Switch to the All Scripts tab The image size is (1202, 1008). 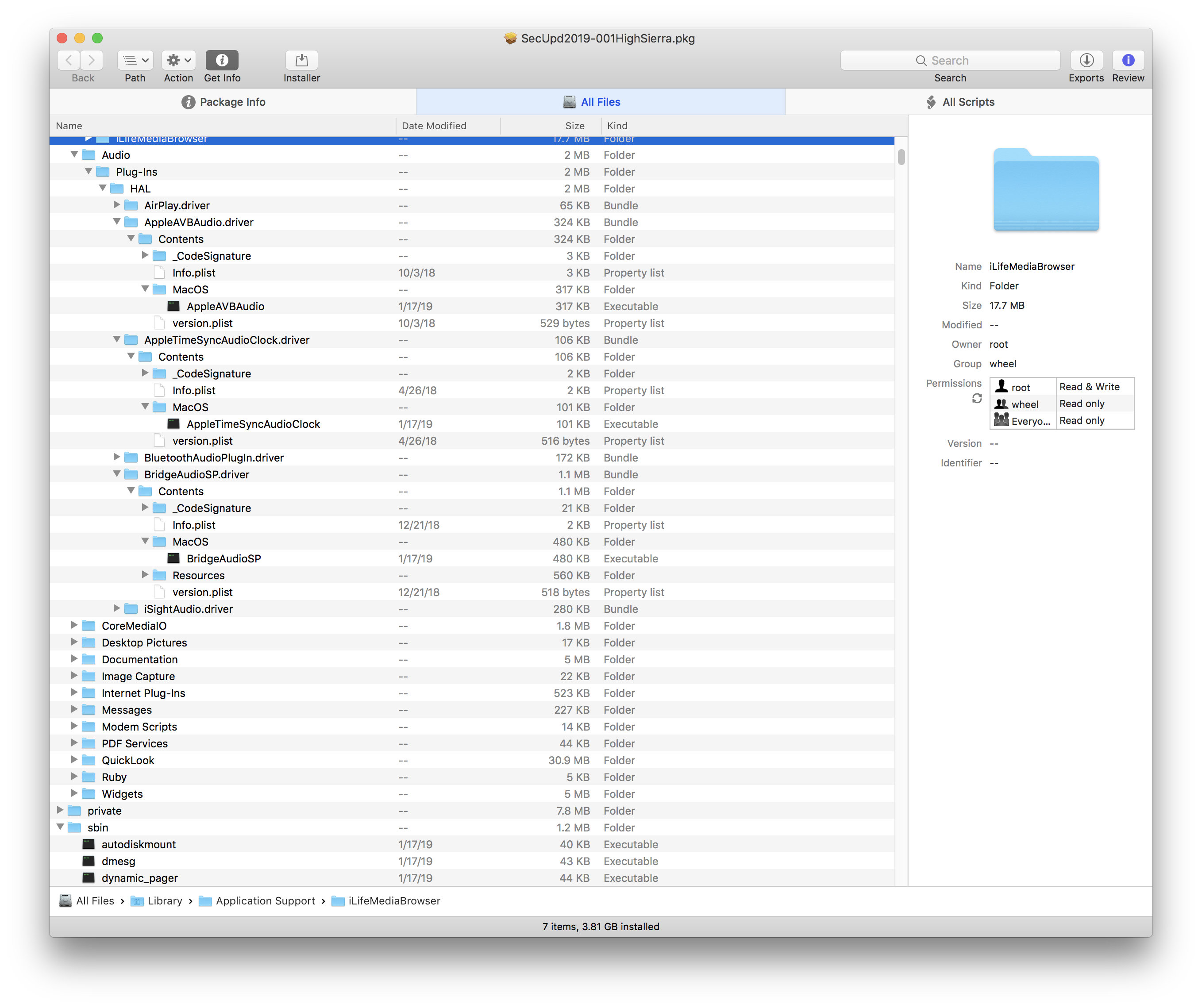point(967,102)
